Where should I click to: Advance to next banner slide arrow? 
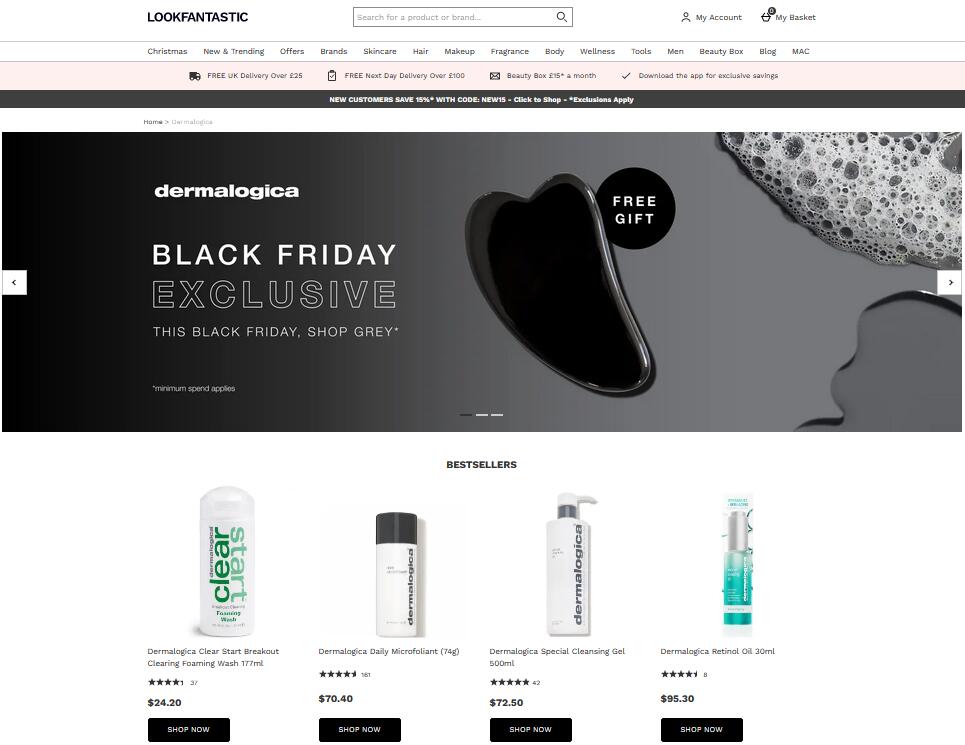point(950,282)
